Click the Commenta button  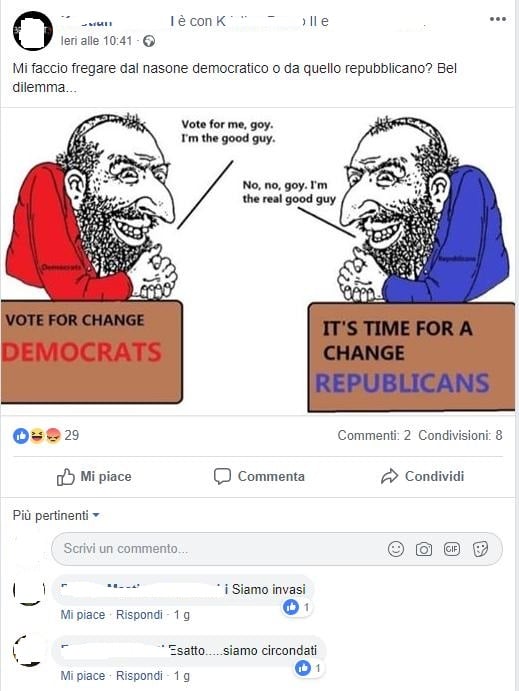pos(259,476)
